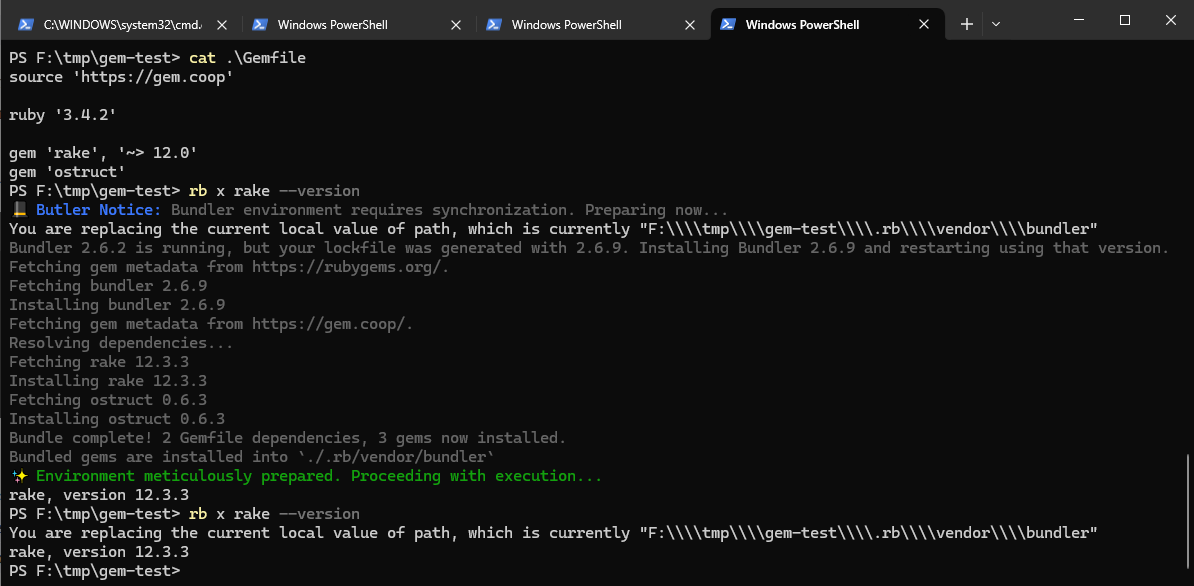
Task: Open https://gem.coop/ URL in fetching metadata line
Action: [x=332, y=324]
